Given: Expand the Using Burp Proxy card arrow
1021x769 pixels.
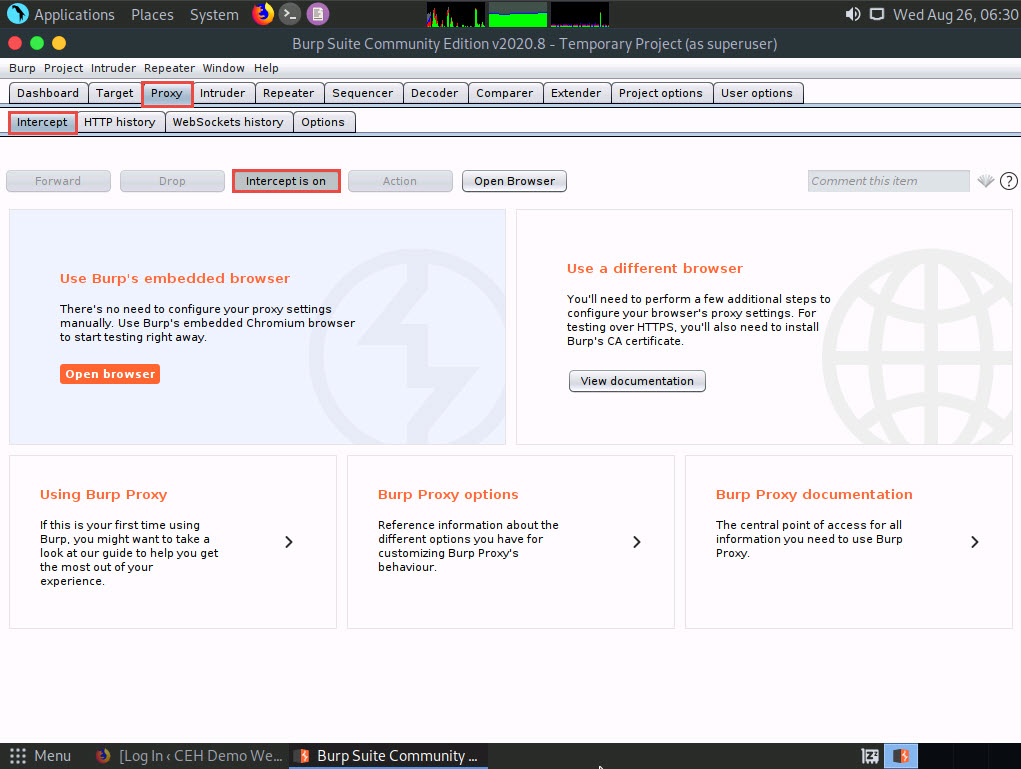Looking at the screenshot, I should [289, 542].
